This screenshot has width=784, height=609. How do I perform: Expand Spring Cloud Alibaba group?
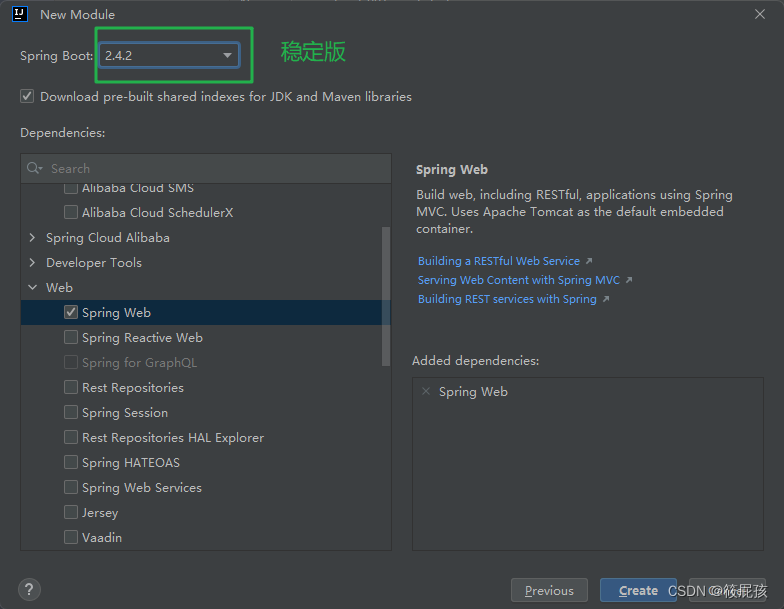click(32, 238)
